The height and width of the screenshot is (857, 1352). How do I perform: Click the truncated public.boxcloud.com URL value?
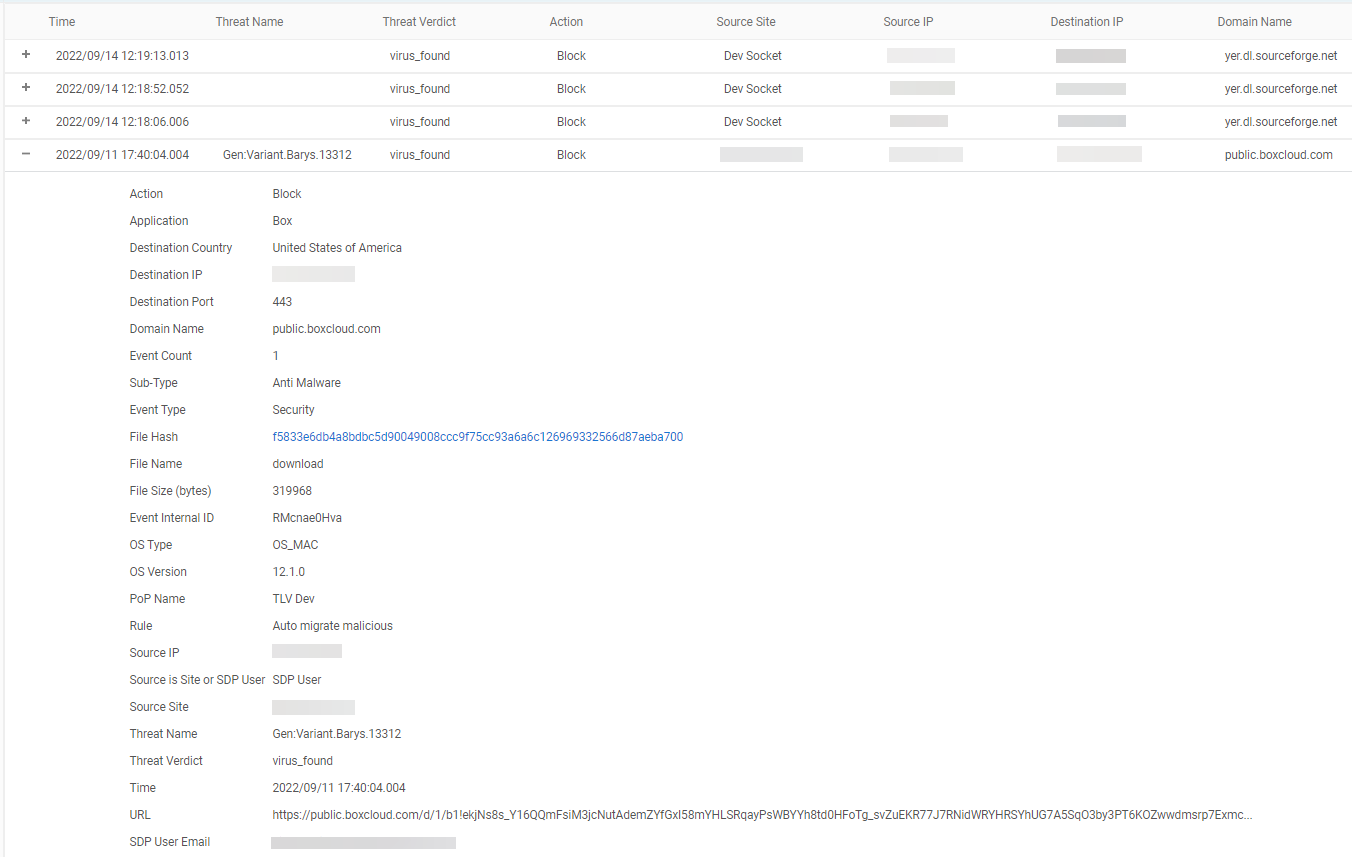tap(761, 815)
